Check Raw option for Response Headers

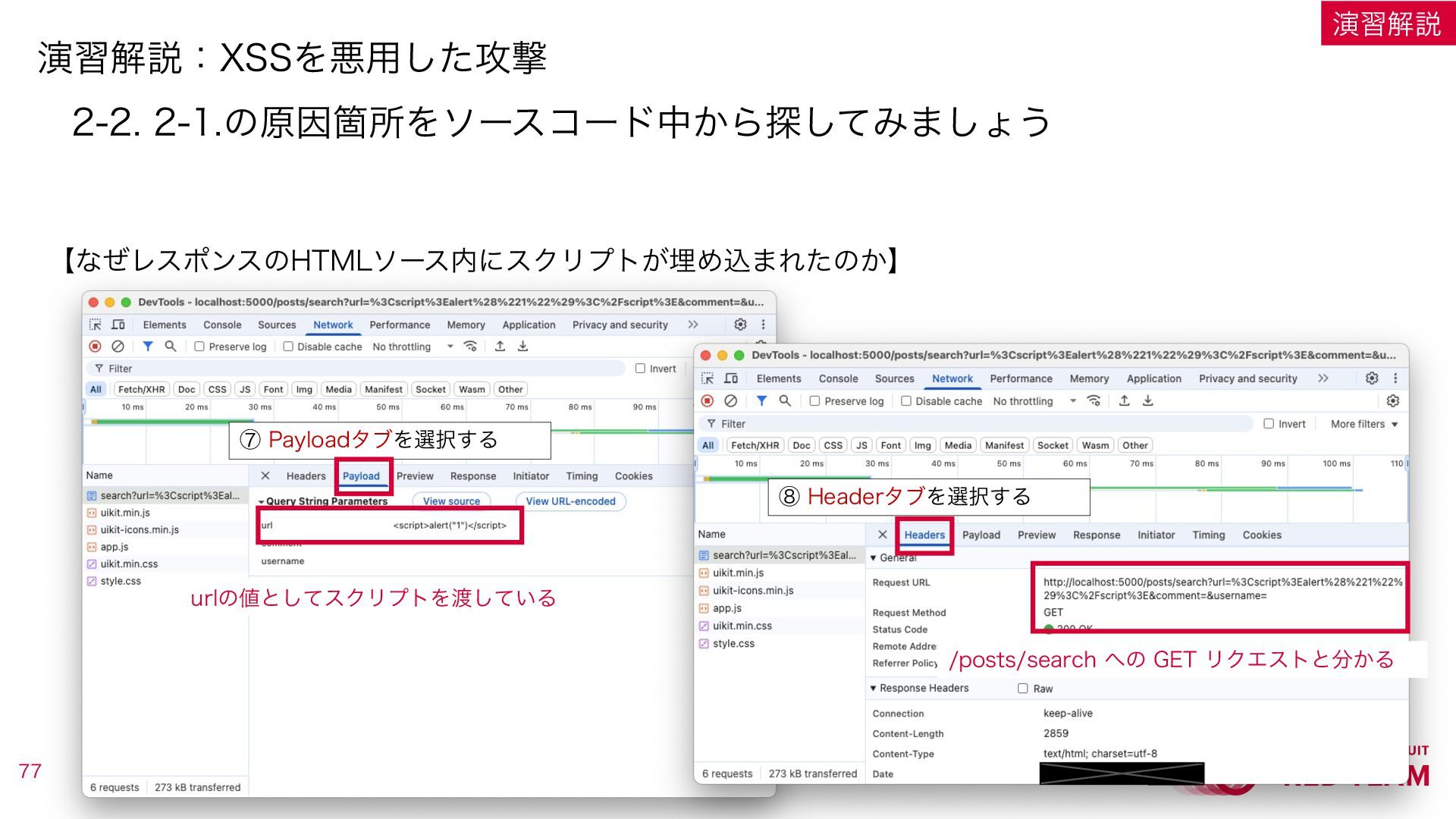click(x=1023, y=689)
